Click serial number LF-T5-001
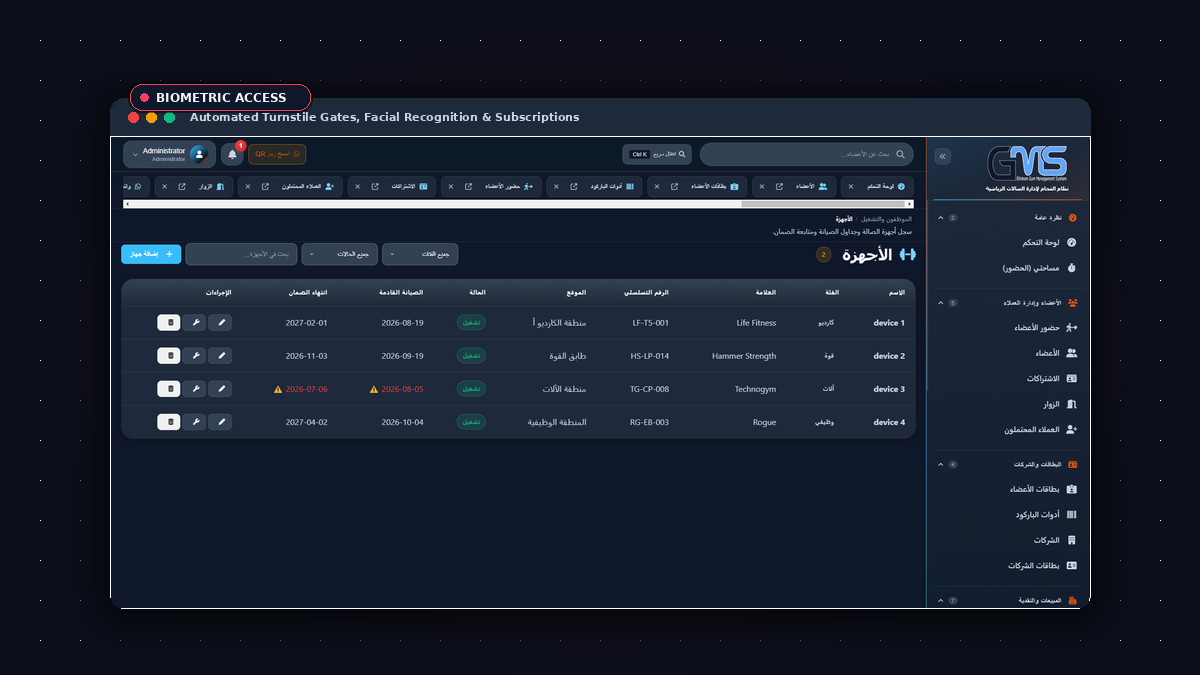 click(x=650, y=323)
